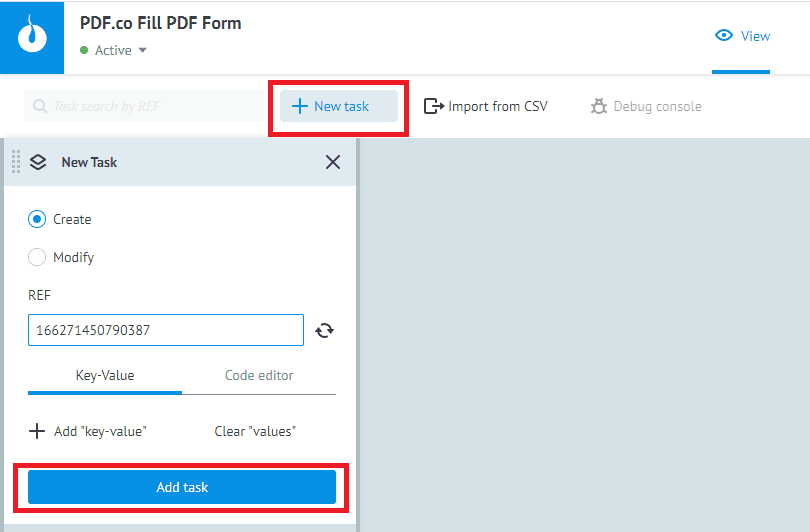Regenerate the REF value with refresh icon
Viewport: 810px width, 532px height.
pos(324,330)
